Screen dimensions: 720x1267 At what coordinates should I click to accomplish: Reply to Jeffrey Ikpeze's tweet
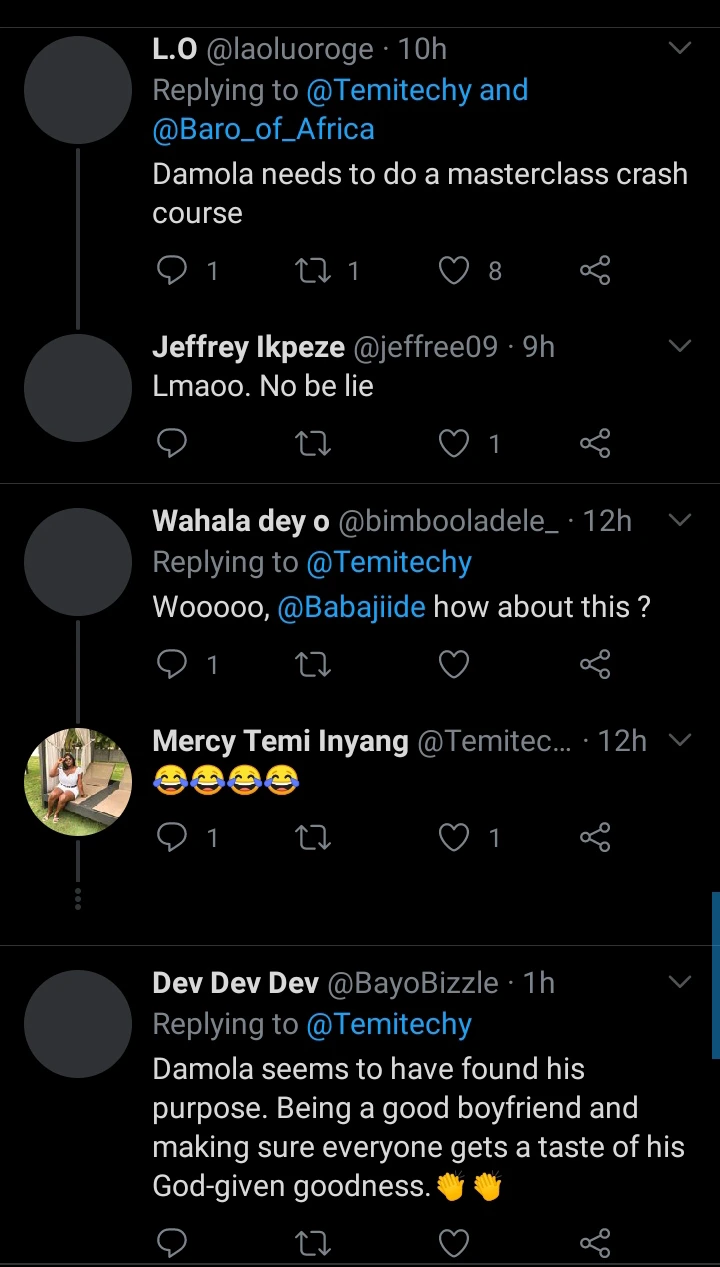pos(173,443)
